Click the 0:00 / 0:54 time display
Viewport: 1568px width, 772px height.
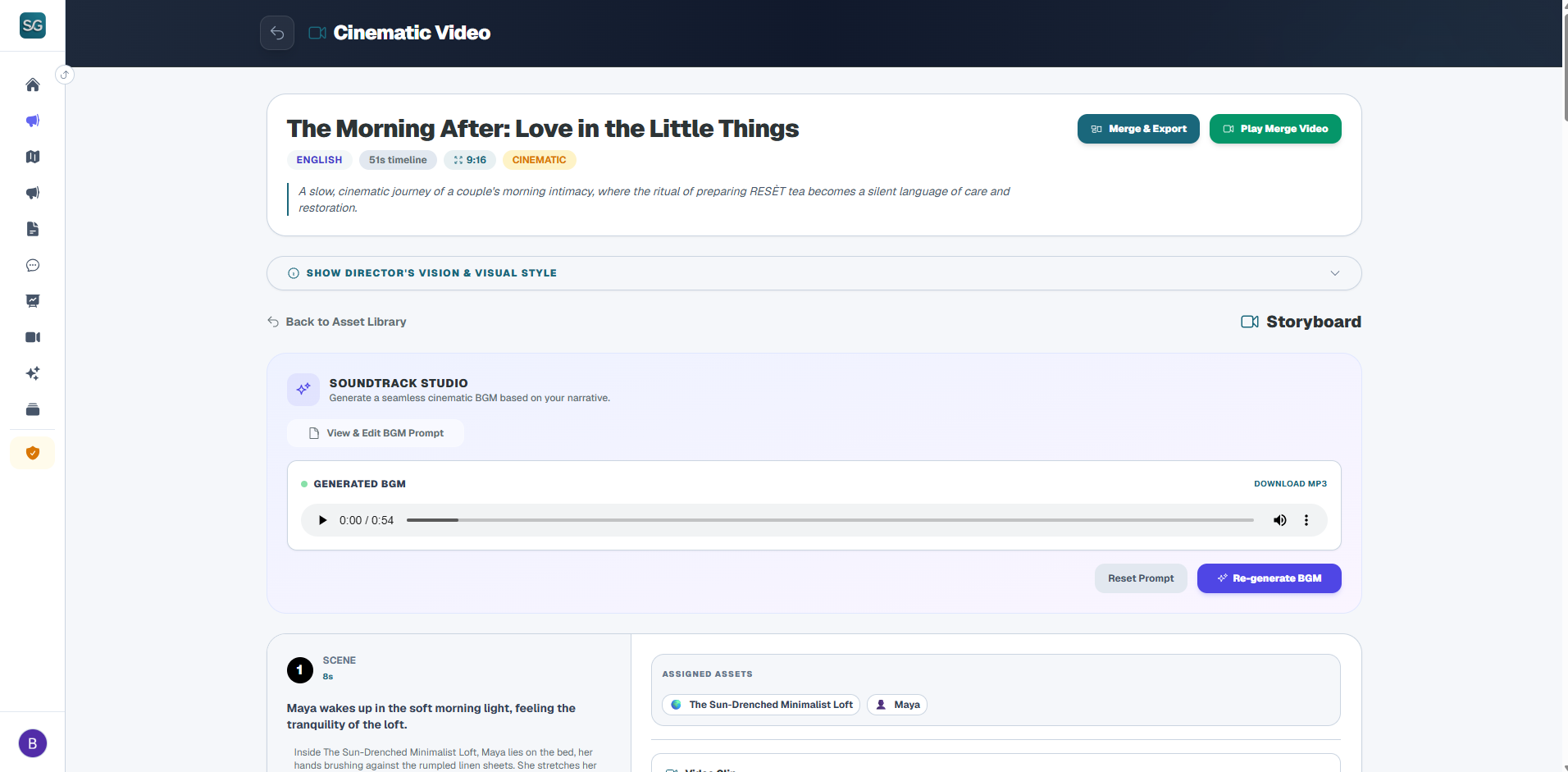click(367, 520)
